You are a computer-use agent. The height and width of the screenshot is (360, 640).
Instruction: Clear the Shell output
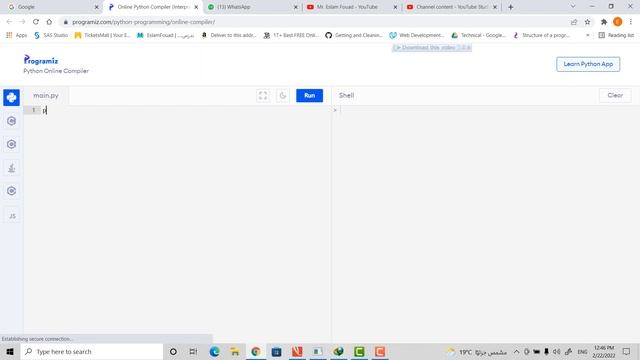(615, 96)
